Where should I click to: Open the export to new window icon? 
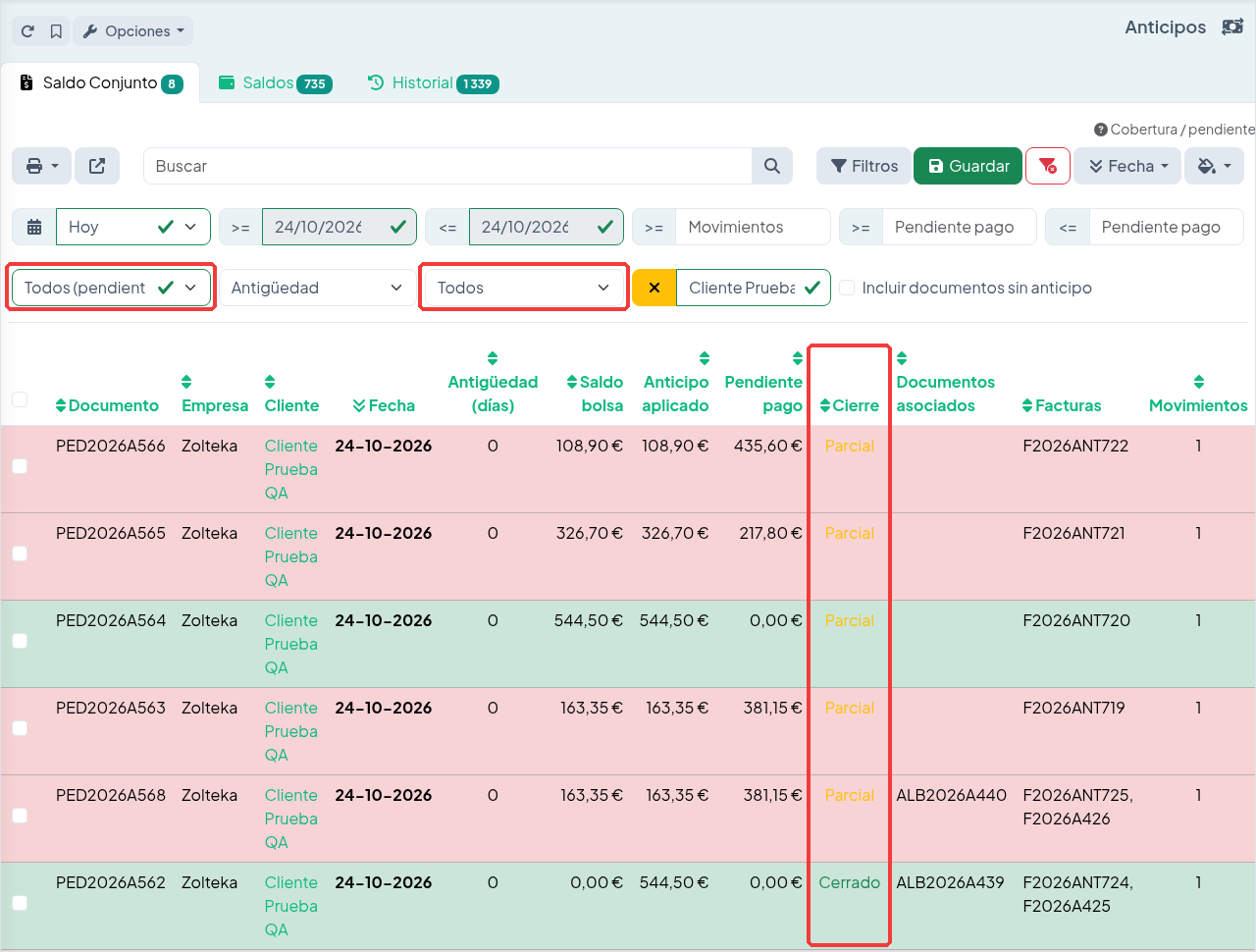(97, 166)
